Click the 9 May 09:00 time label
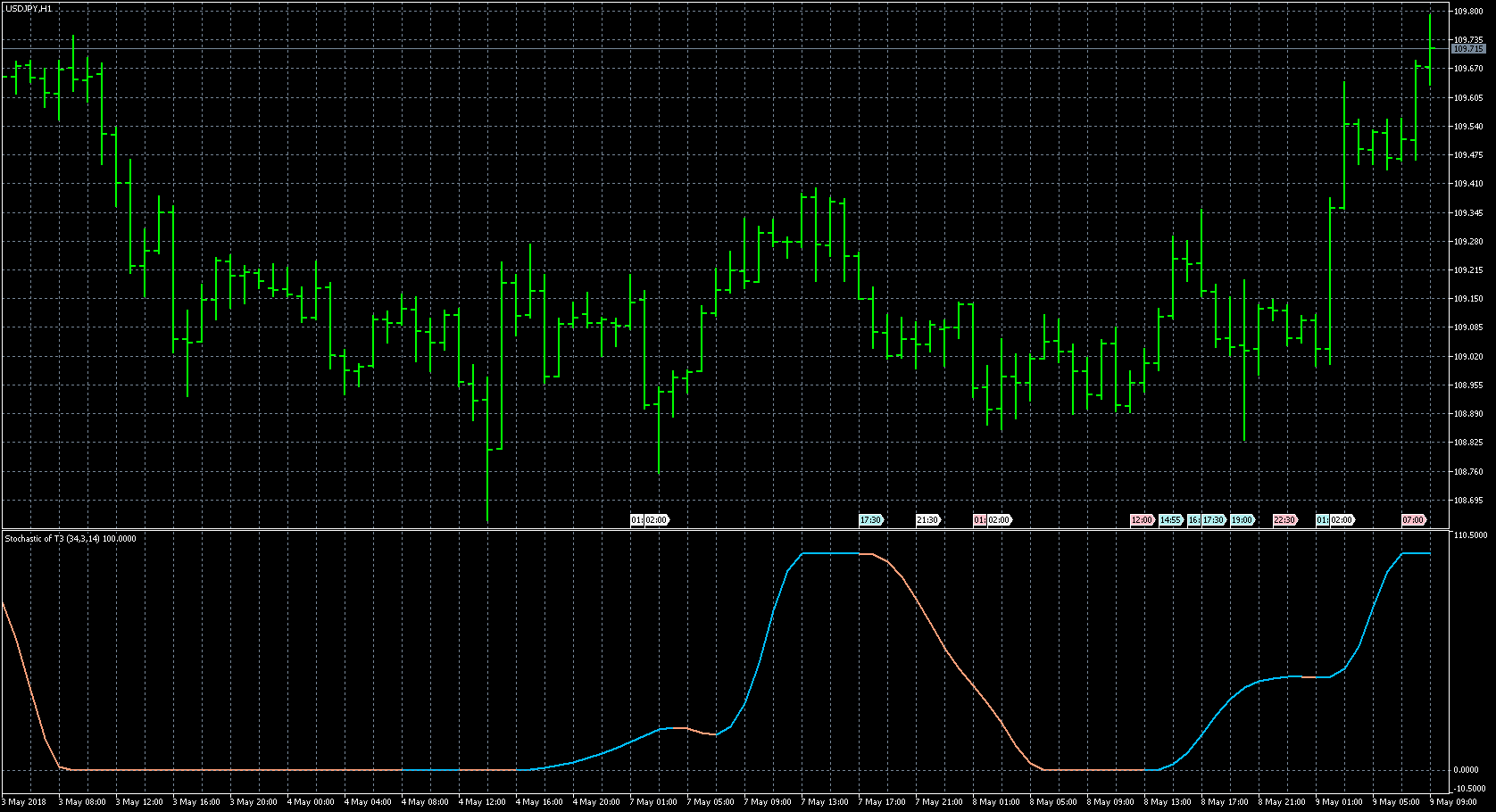This screenshot has width=1496, height=812. point(1454,802)
